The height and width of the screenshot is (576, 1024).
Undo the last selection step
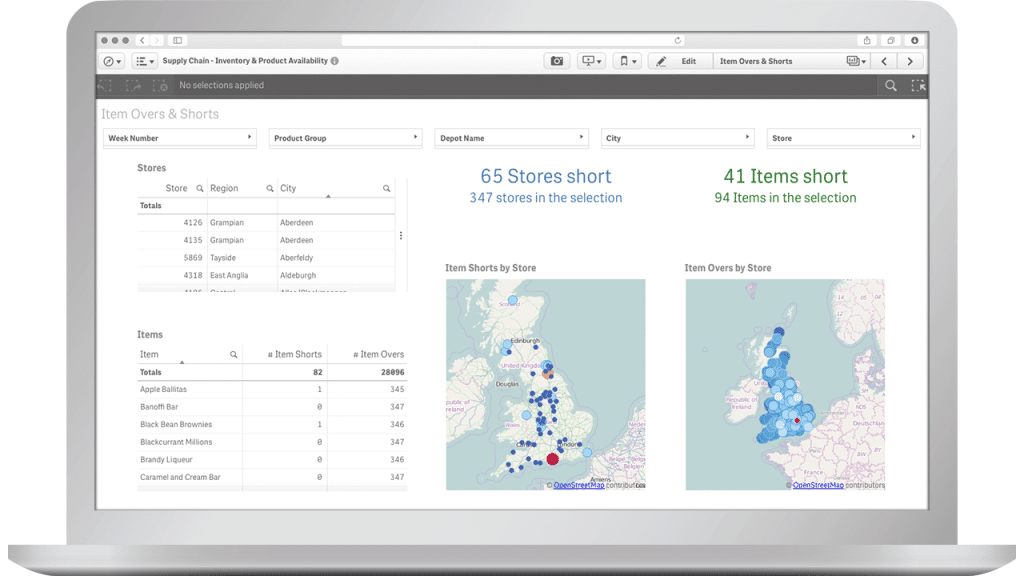tap(103, 85)
